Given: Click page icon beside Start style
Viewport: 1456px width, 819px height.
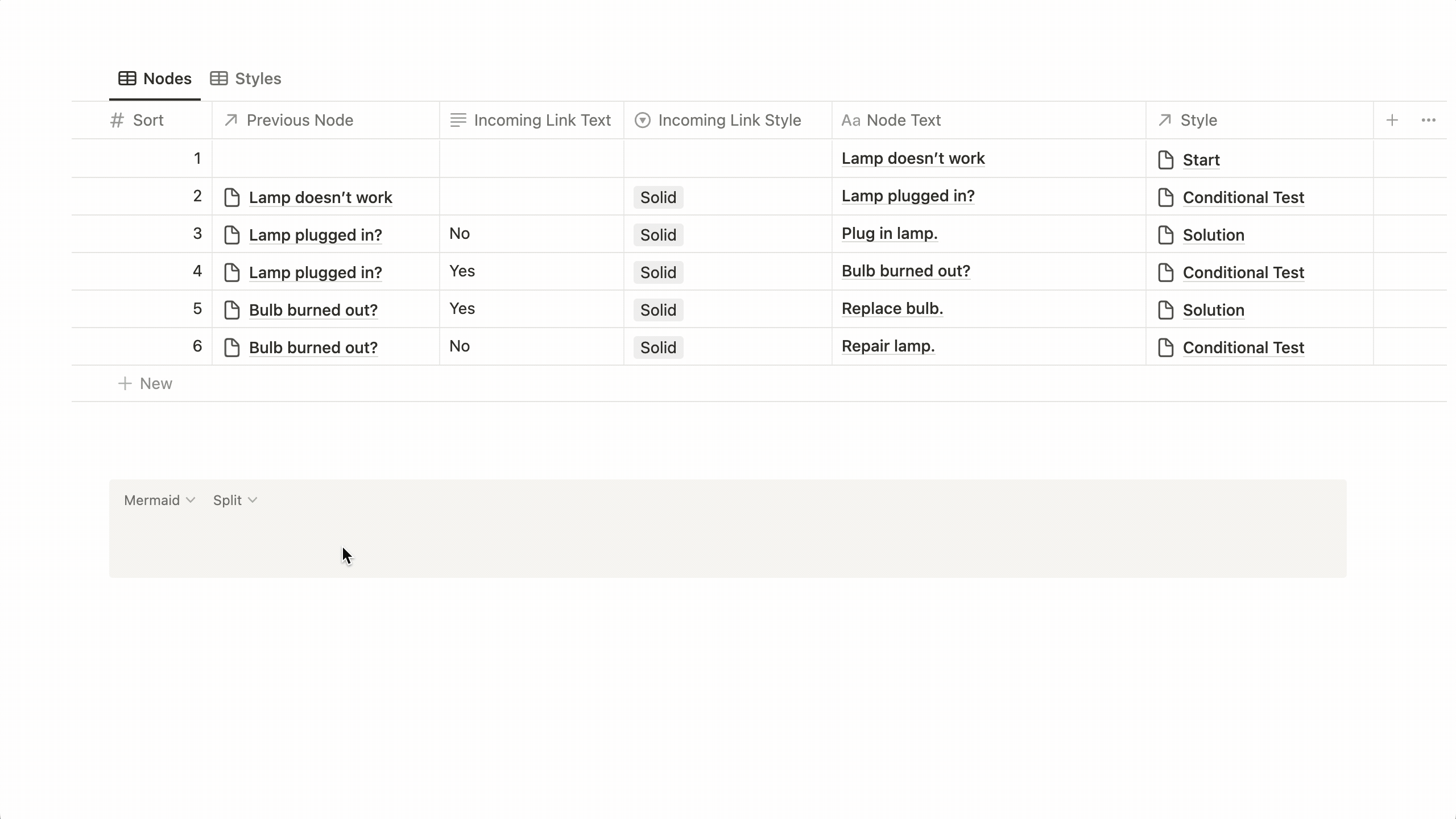Looking at the screenshot, I should click(x=1165, y=160).
